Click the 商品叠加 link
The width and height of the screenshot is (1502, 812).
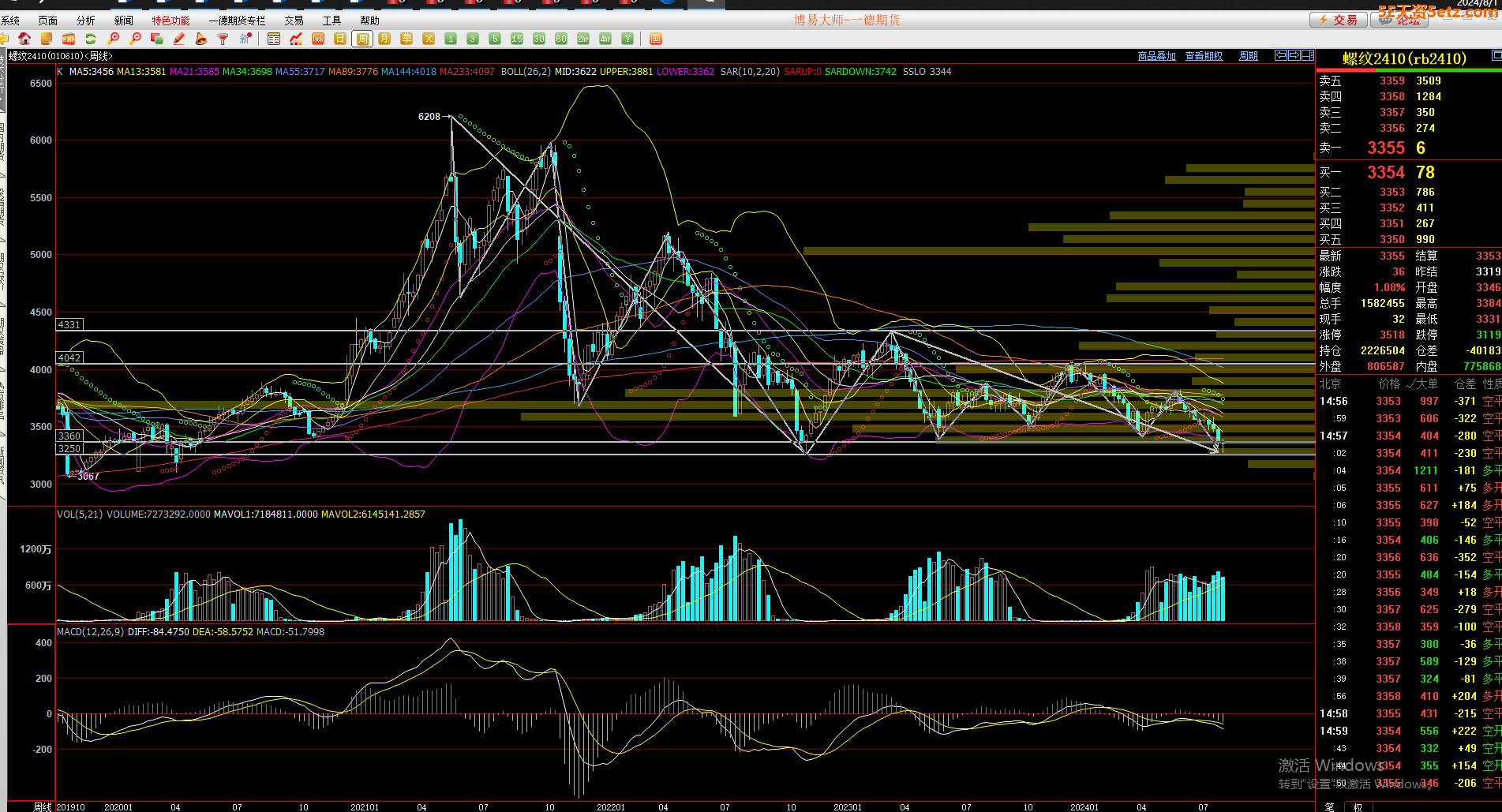pyautogui.click(x=1156, y=56)
